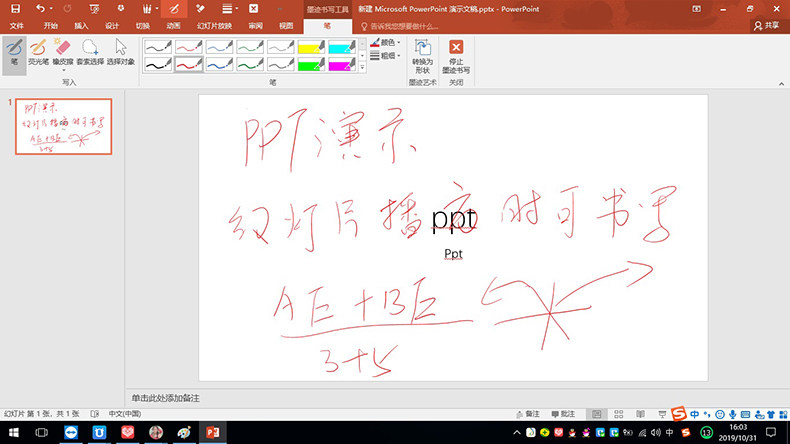The image size is (790, 444).
Task: Open the Windows notification center
Action: click(771, 432)
